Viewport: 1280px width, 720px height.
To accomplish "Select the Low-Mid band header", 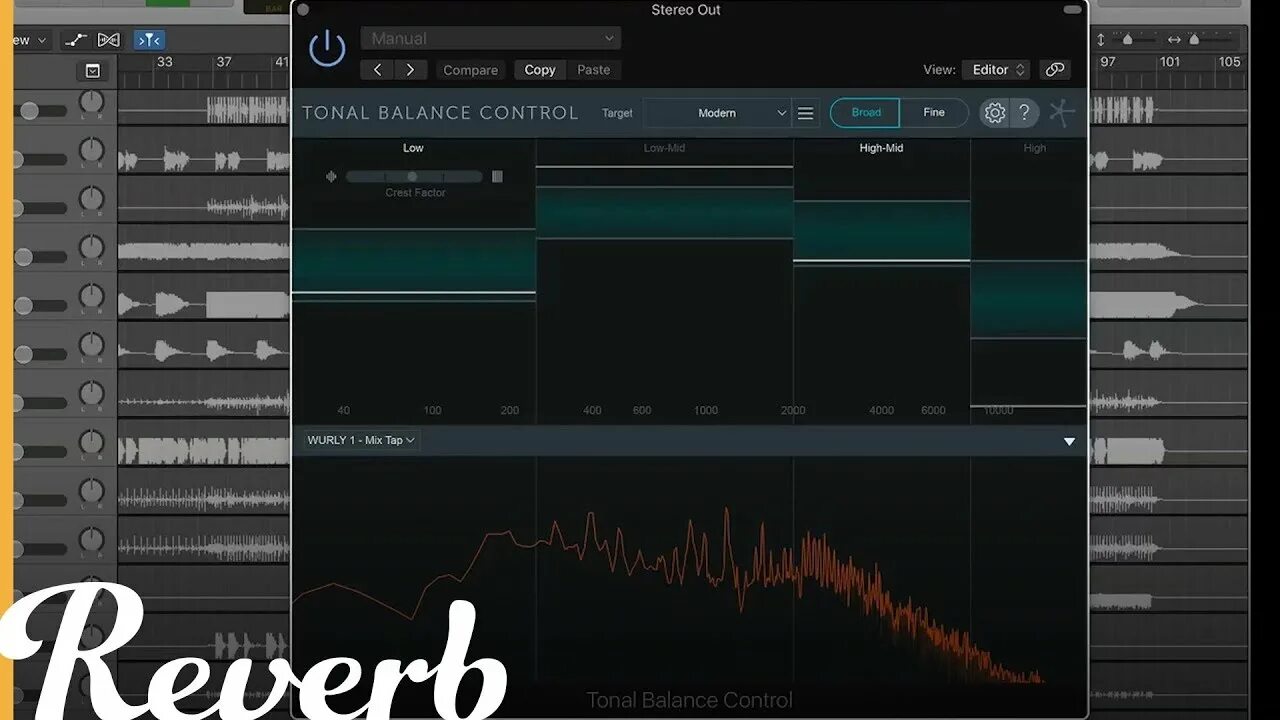I will 664,148.
